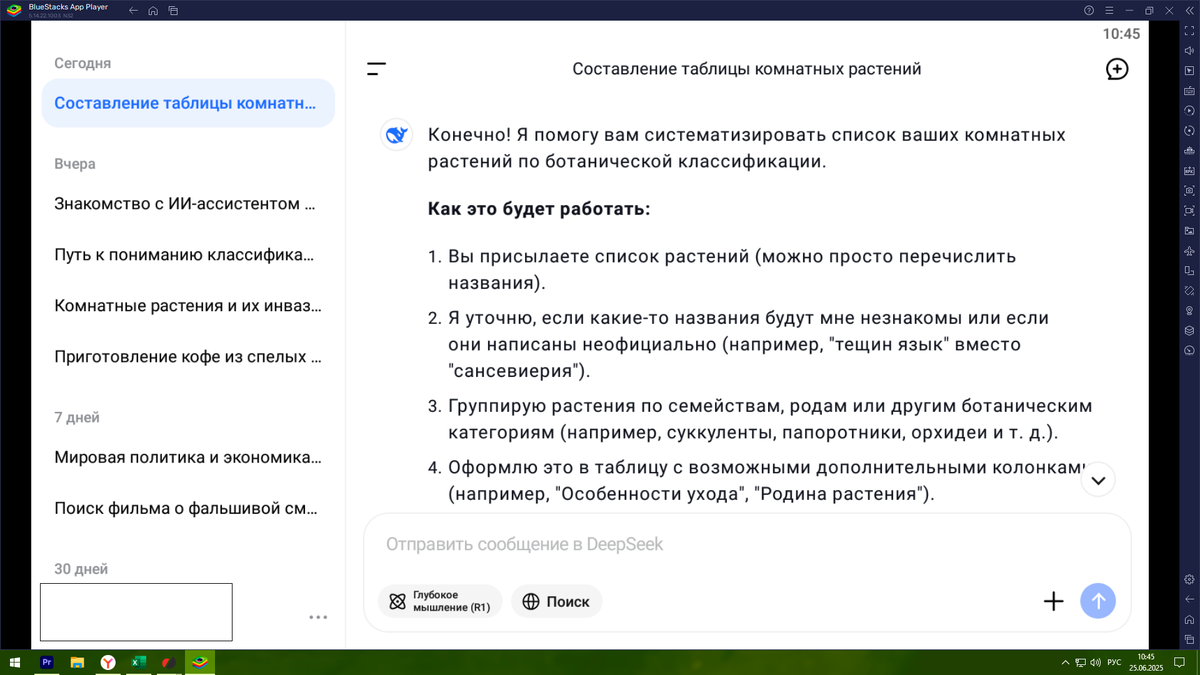This screenshot has width=1200, height=675.
Task: Click the BlueStacks title bar back arrow
Action: tap(133, 10)
